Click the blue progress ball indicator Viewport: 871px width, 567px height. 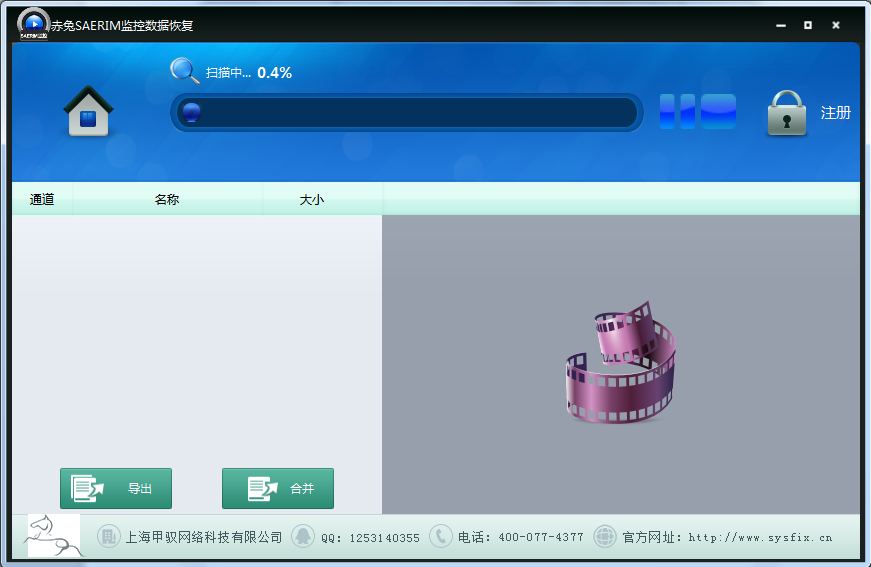(x=192, y=112)
